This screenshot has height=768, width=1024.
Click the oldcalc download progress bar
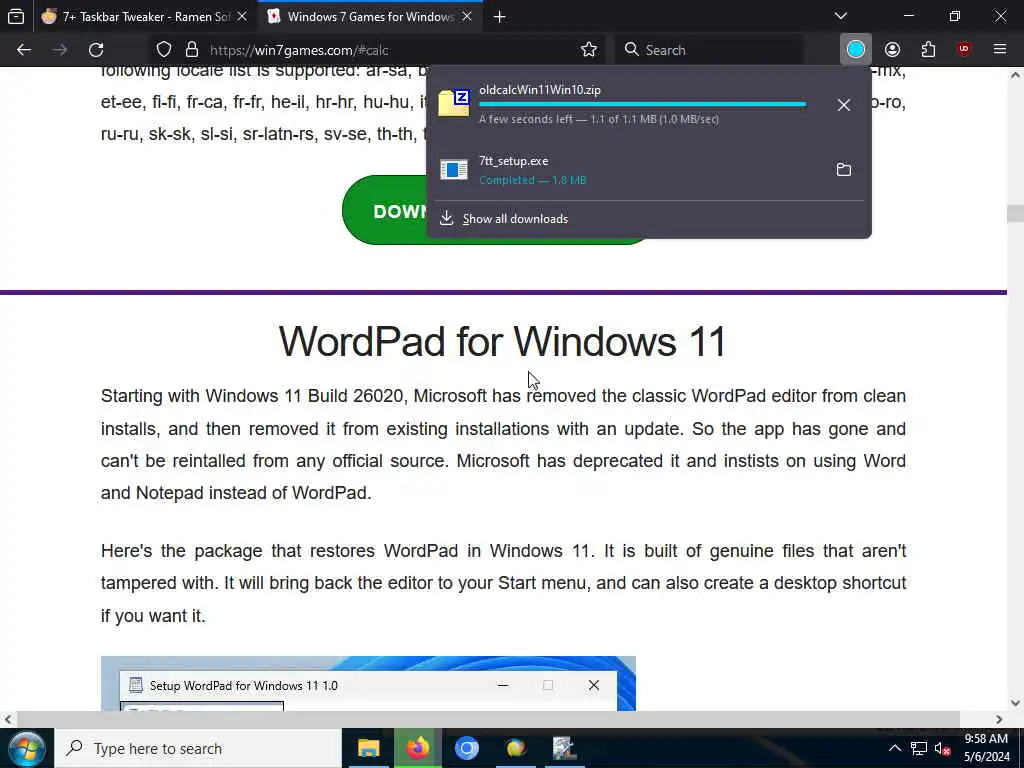[643, 104]
